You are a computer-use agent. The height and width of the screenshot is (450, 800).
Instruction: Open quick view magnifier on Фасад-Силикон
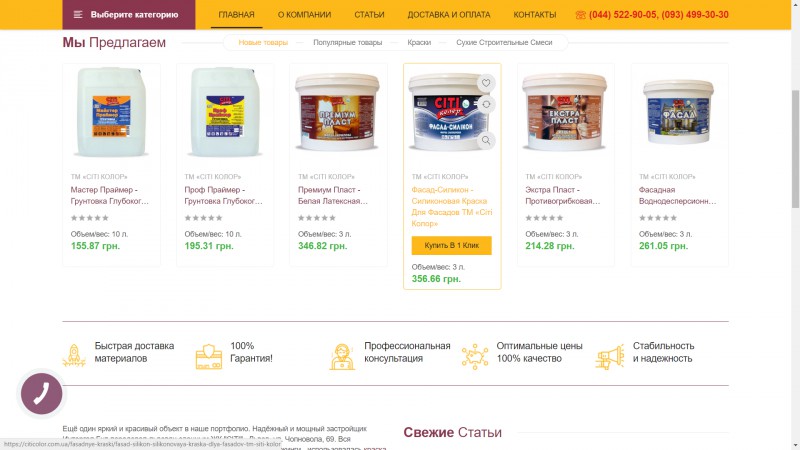pos(486,140)
